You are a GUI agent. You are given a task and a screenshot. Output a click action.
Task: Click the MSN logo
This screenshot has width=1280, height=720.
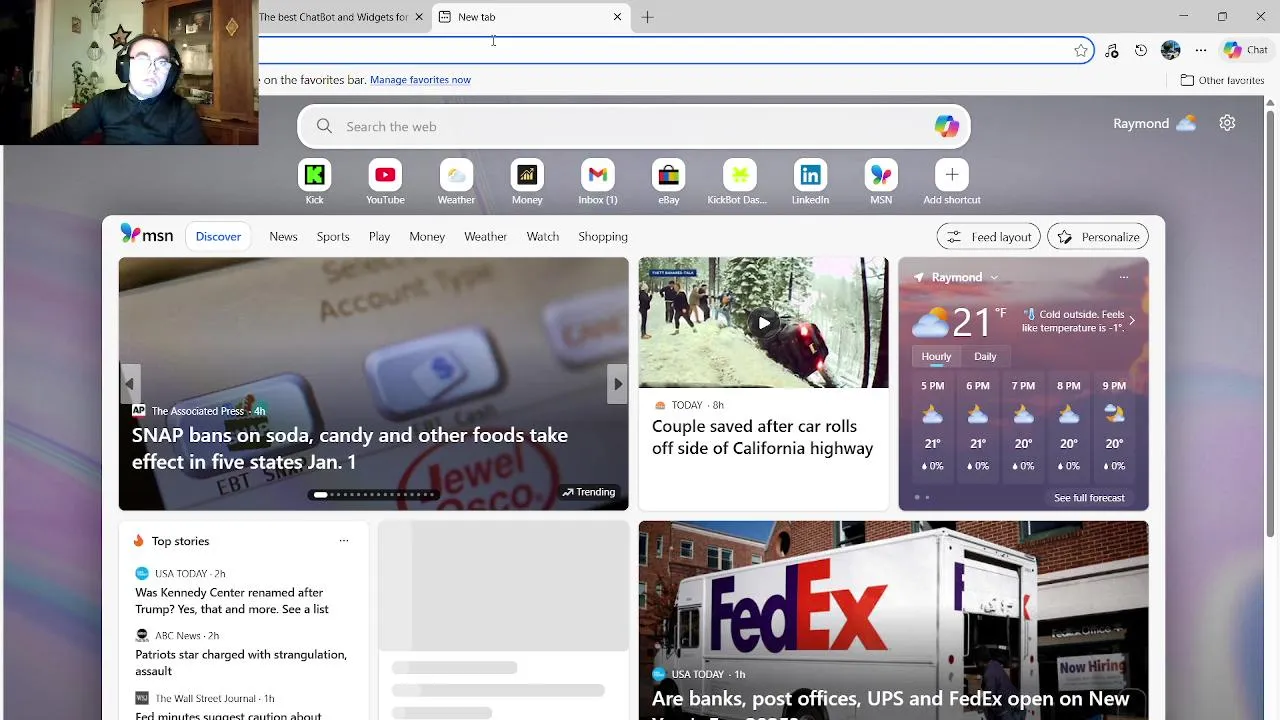147,235
